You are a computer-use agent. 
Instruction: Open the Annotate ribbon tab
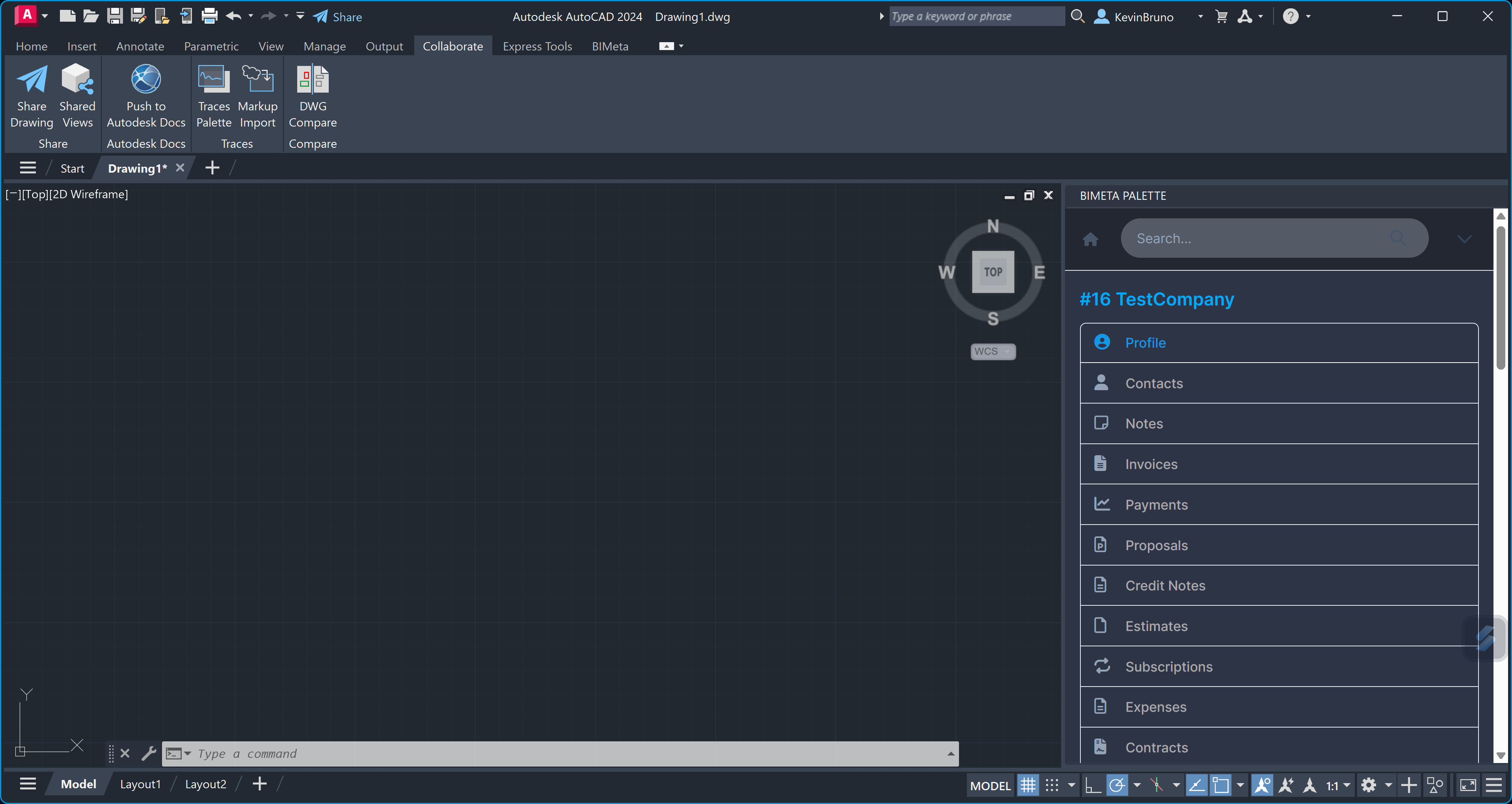[140, 46]
